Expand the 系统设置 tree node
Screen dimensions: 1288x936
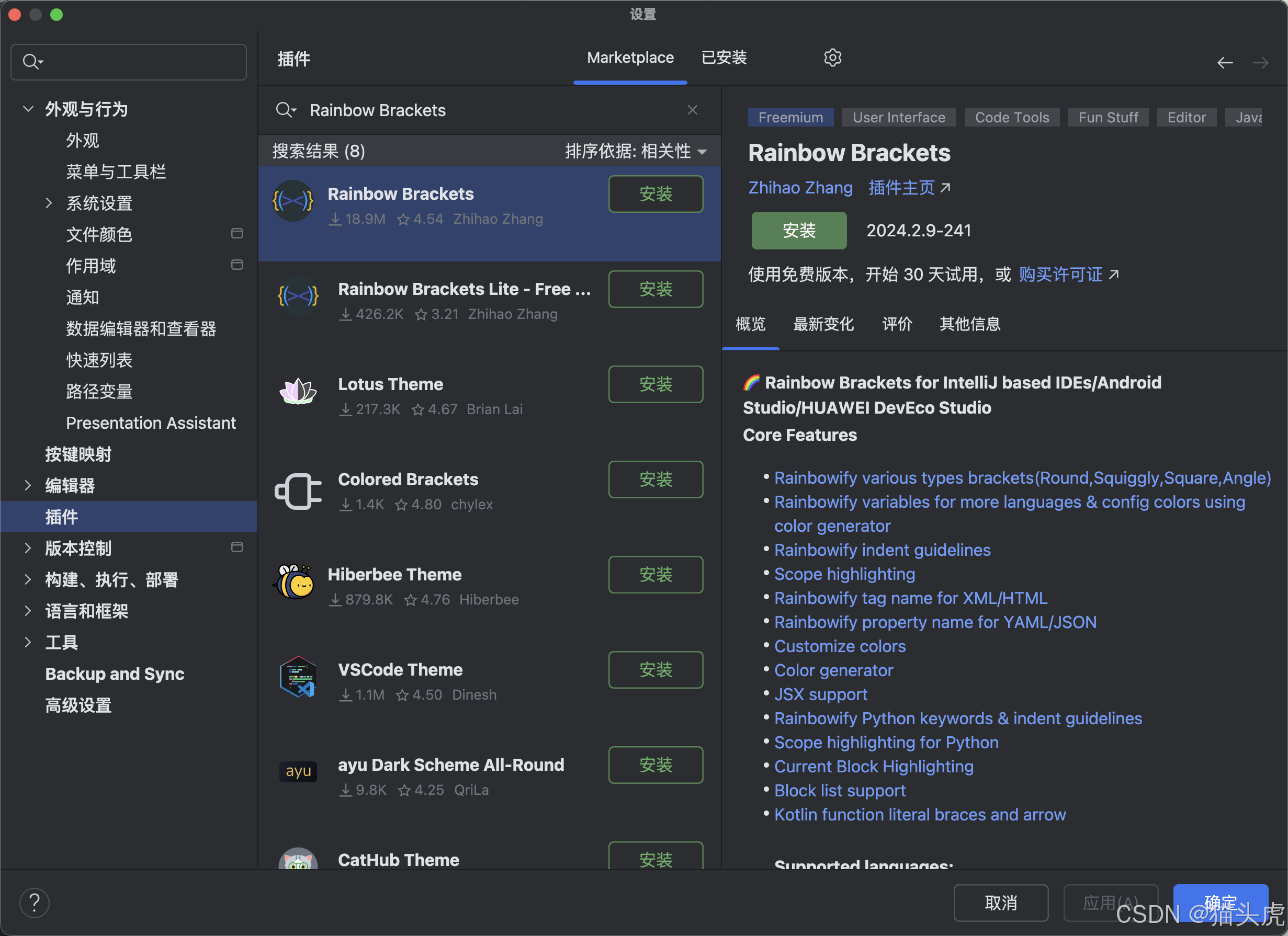coord(49,203)
